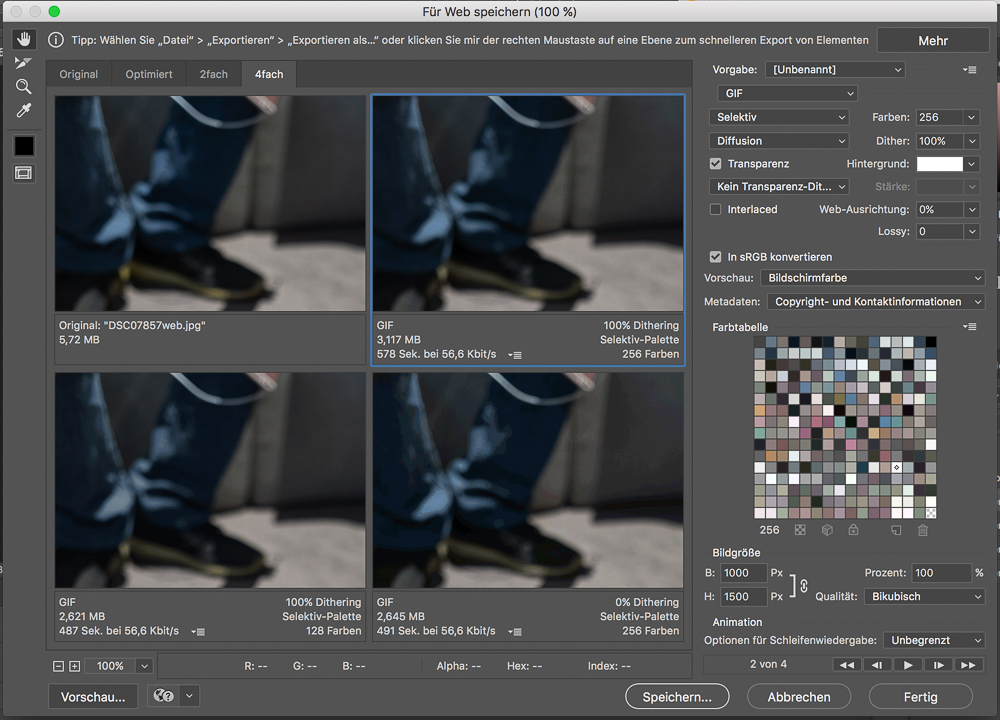1000x720 pixels.
Task: Map selected colors to transparent icon
Action: 800,530
